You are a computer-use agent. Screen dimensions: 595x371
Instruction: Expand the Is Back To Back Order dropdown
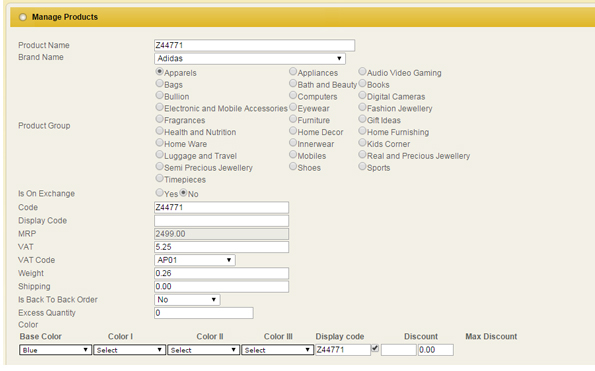(187, 300)
